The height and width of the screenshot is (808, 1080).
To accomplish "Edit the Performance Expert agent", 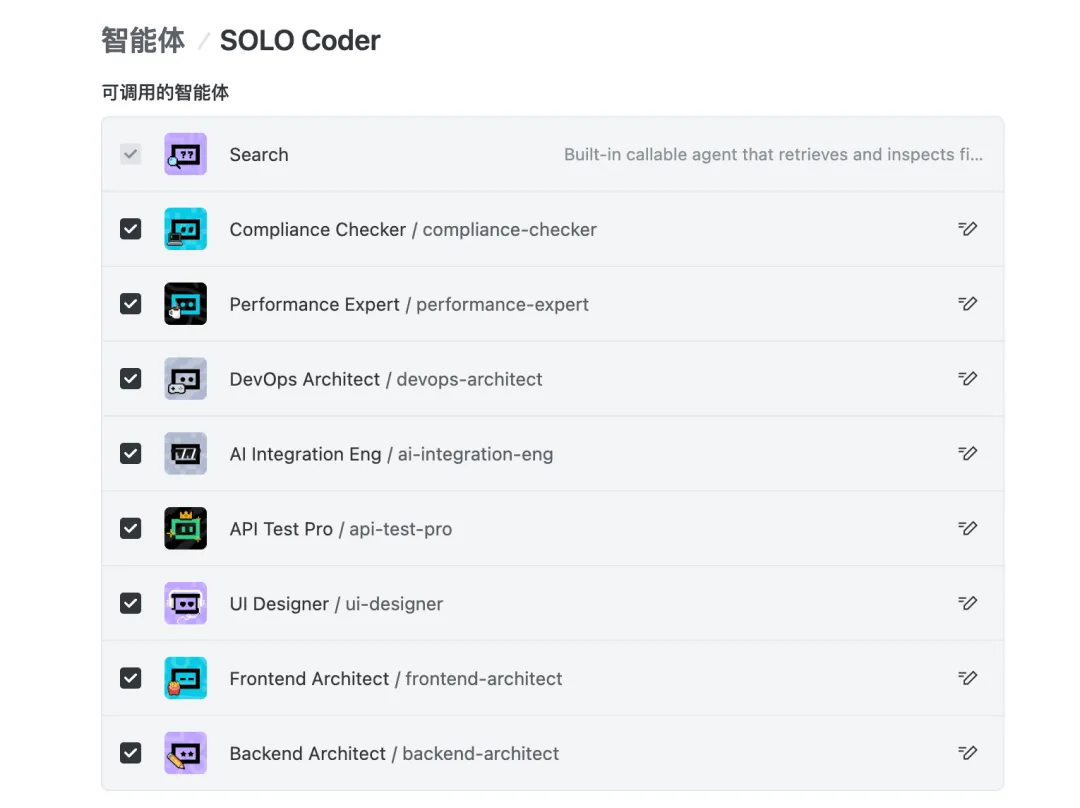I will click(967, 304).
